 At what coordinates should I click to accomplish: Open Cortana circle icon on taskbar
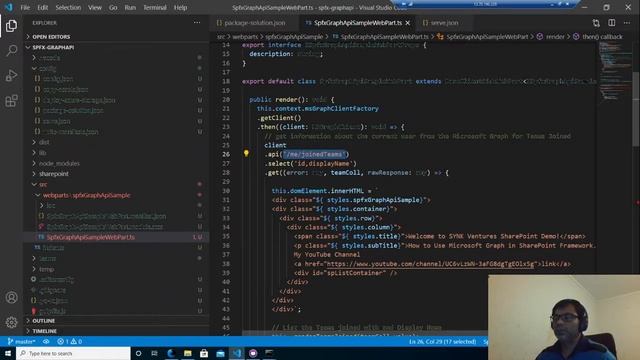point(138,353)
